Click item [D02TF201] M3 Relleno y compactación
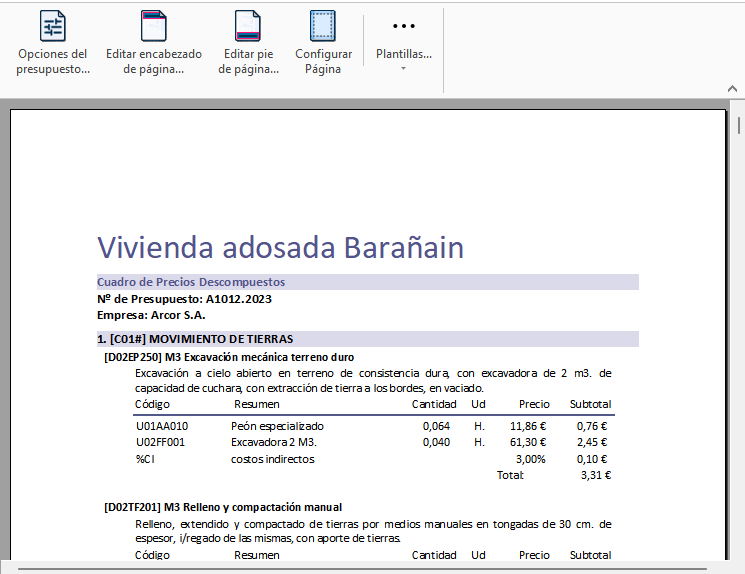This screenshot has width=745, height=574. click(223, 507)
